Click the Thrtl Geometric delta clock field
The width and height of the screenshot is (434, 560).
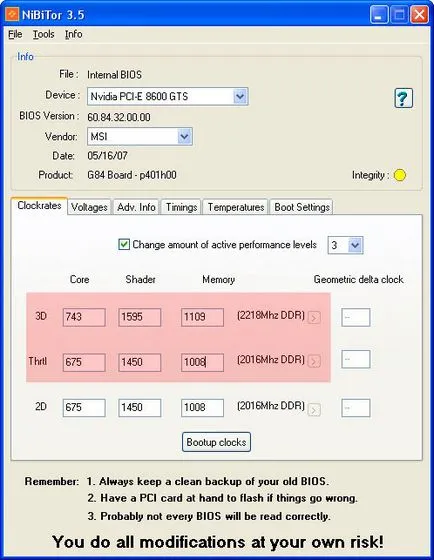point(356,359)
